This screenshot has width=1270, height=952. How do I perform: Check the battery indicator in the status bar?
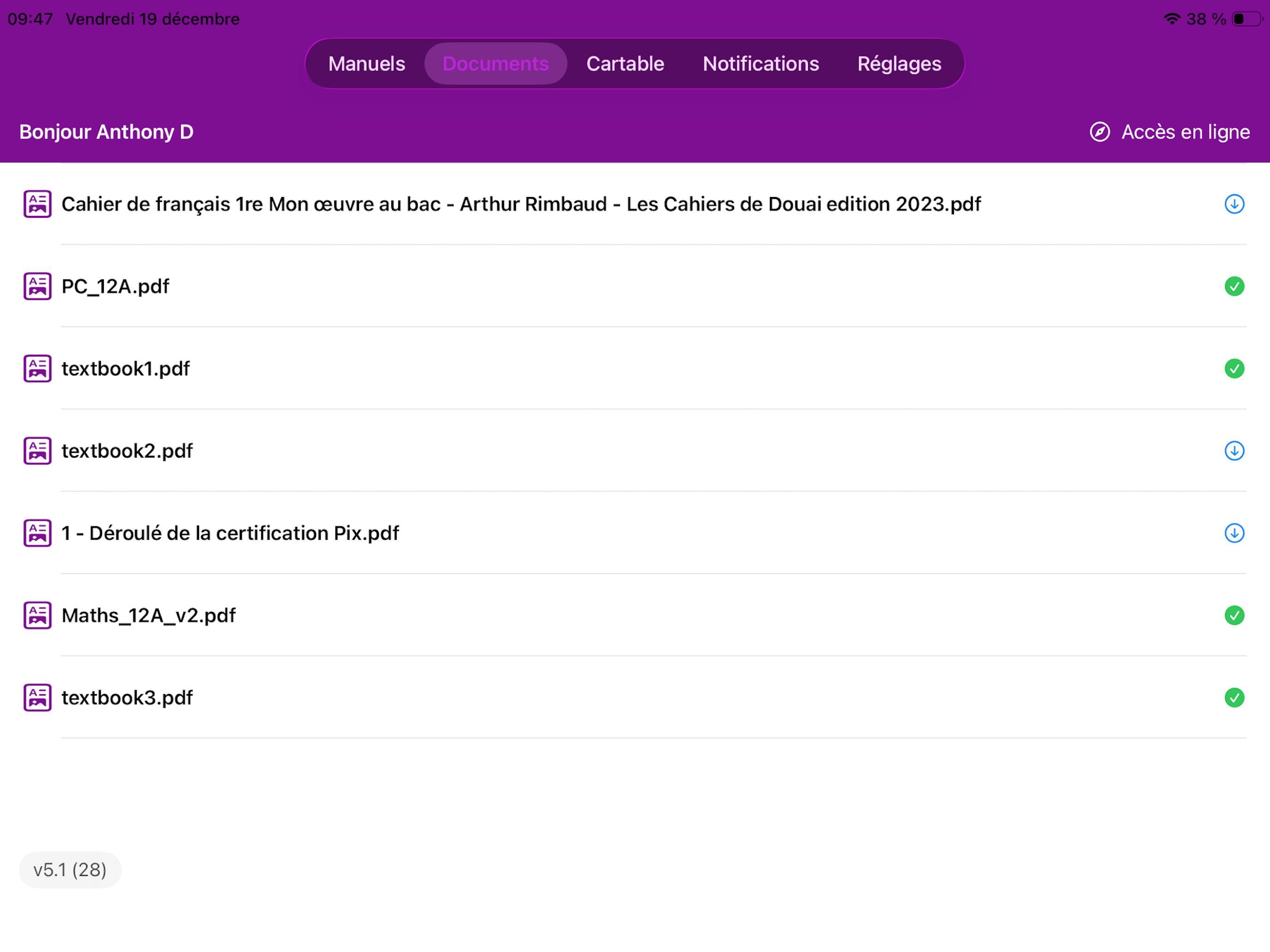tap(1247, 18)
